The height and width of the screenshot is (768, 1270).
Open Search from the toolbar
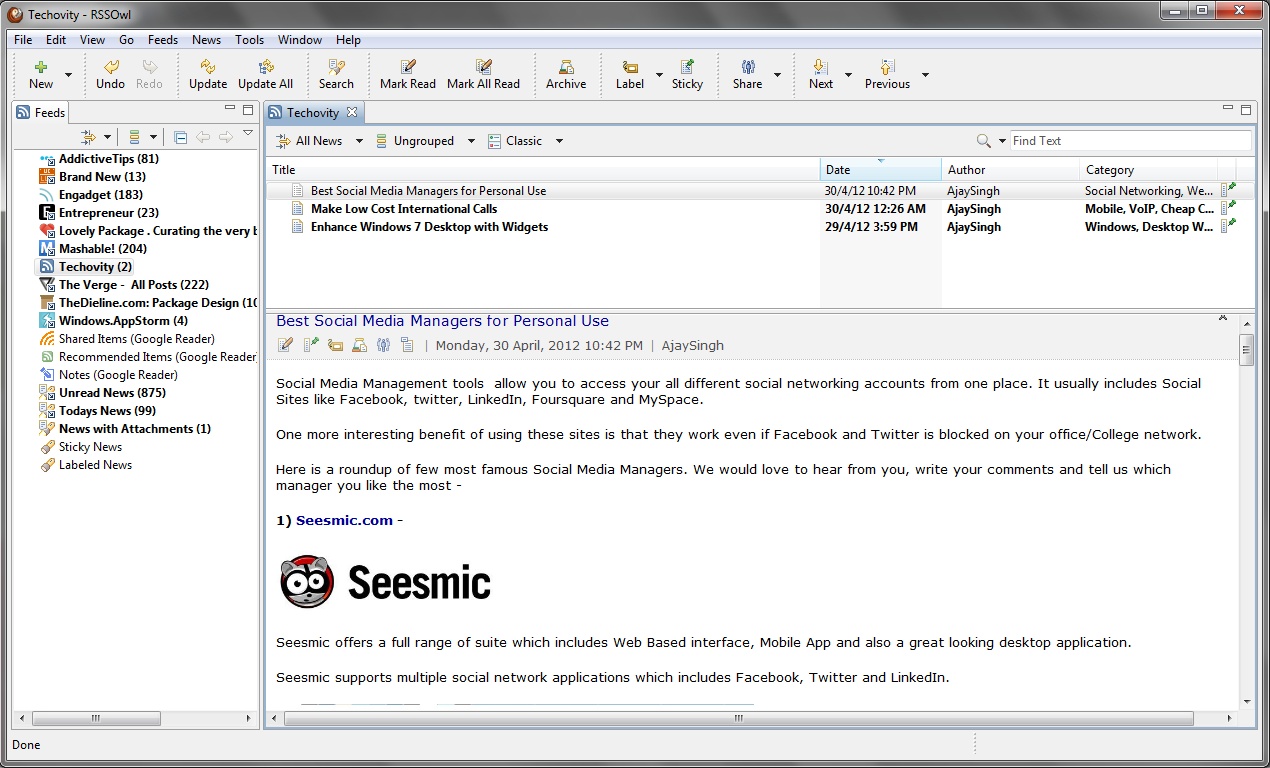(336, 67)
